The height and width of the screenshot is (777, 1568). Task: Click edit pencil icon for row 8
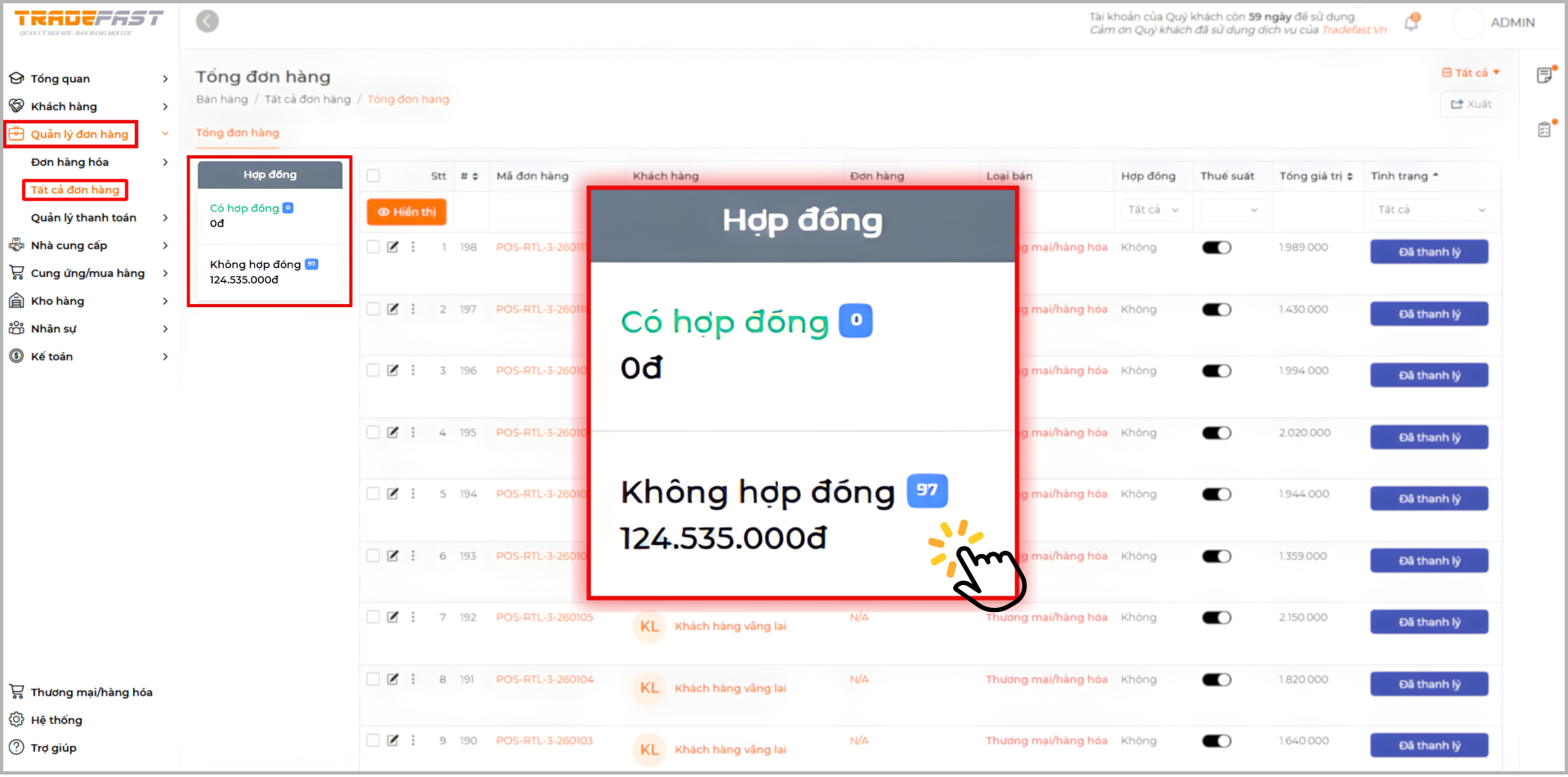[x=393, y=679]
